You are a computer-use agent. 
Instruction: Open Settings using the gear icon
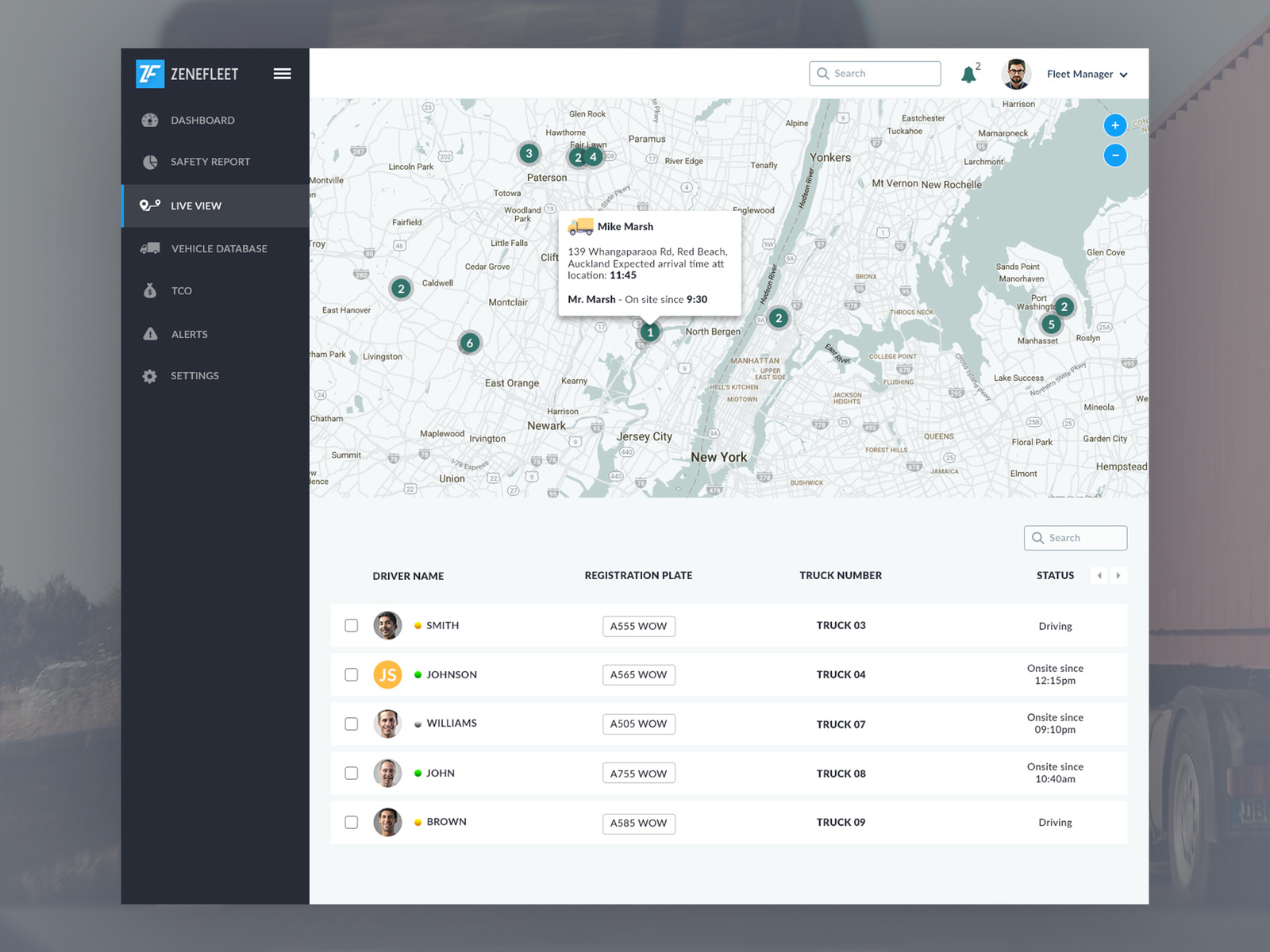[x=149, y=375]
